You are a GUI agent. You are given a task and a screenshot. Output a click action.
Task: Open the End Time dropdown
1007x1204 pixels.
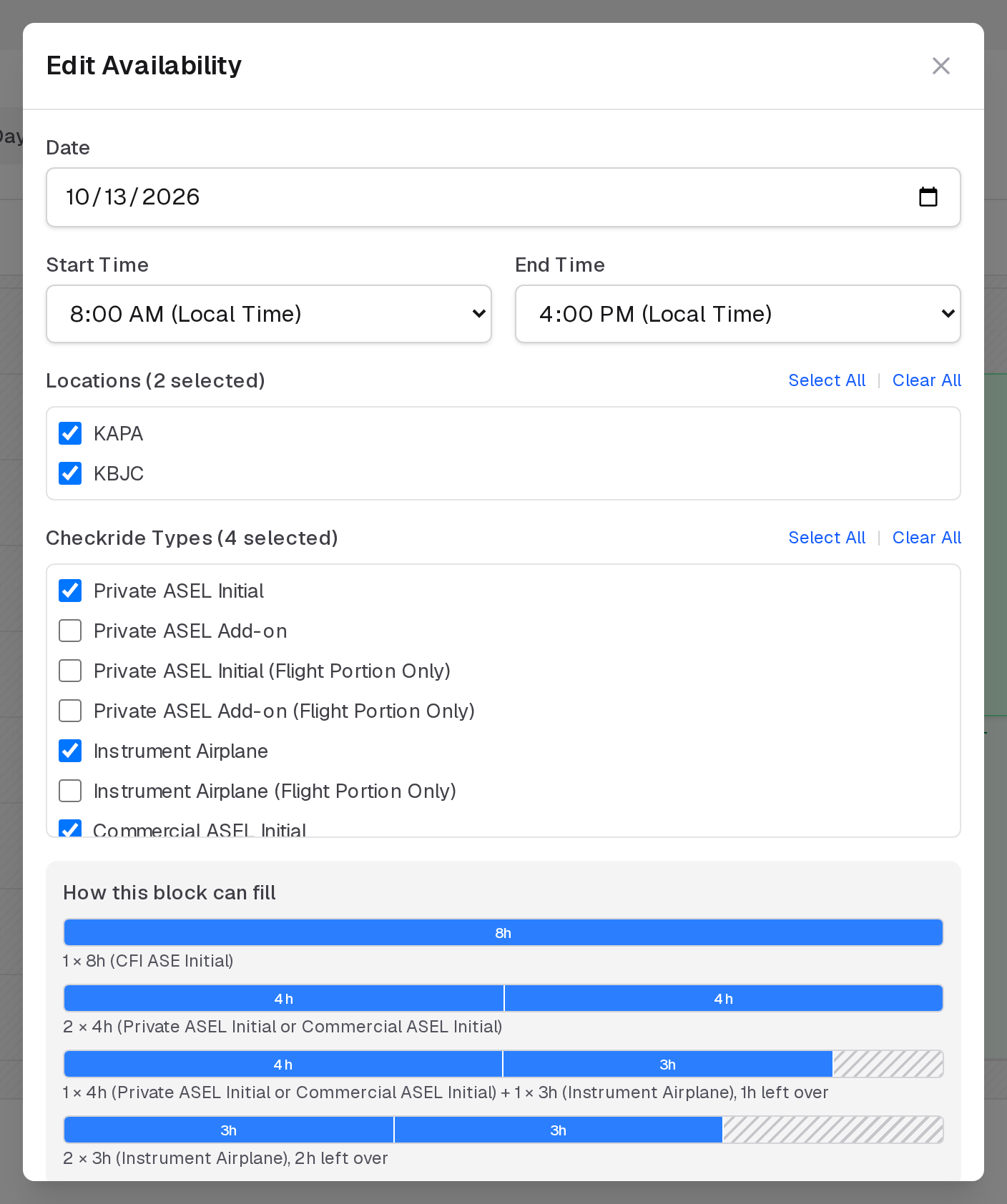[x=737, y=314]
